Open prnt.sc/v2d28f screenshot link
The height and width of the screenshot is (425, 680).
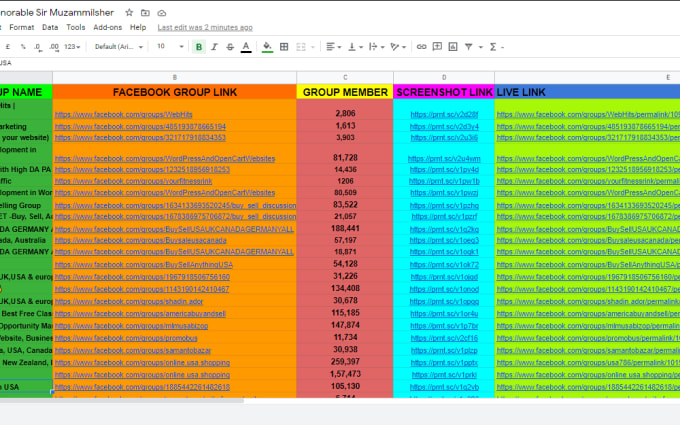444,114
